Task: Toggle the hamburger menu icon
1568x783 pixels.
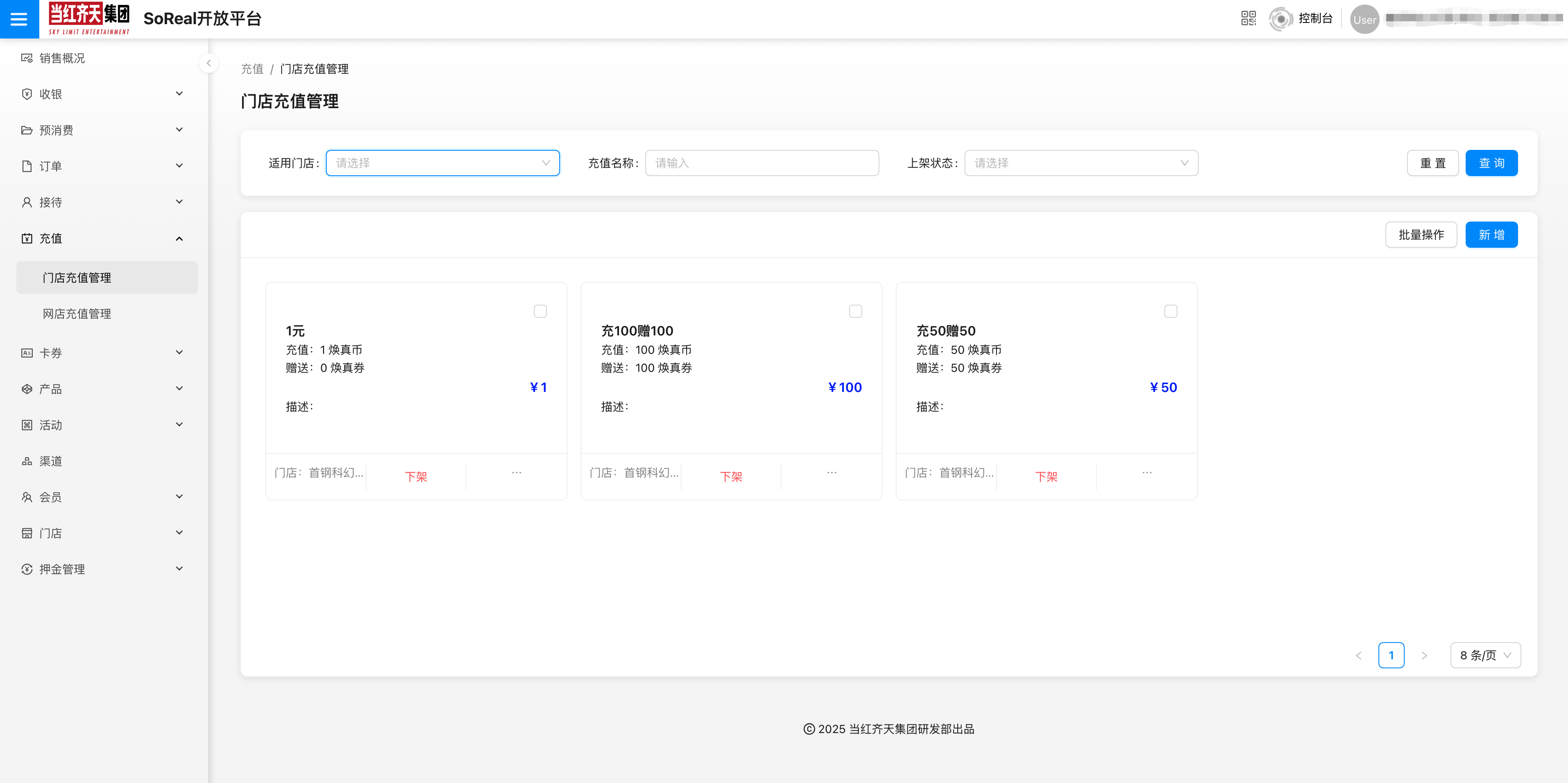Action: click(19, 19)
